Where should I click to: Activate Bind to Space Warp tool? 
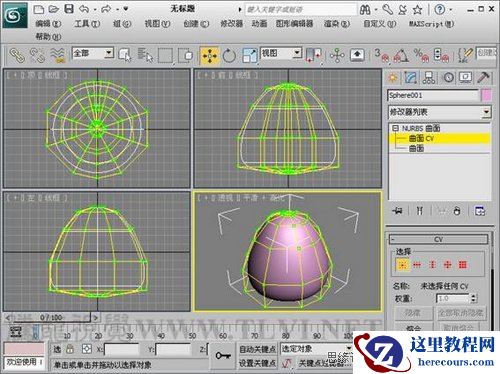[x=57, y=56]
